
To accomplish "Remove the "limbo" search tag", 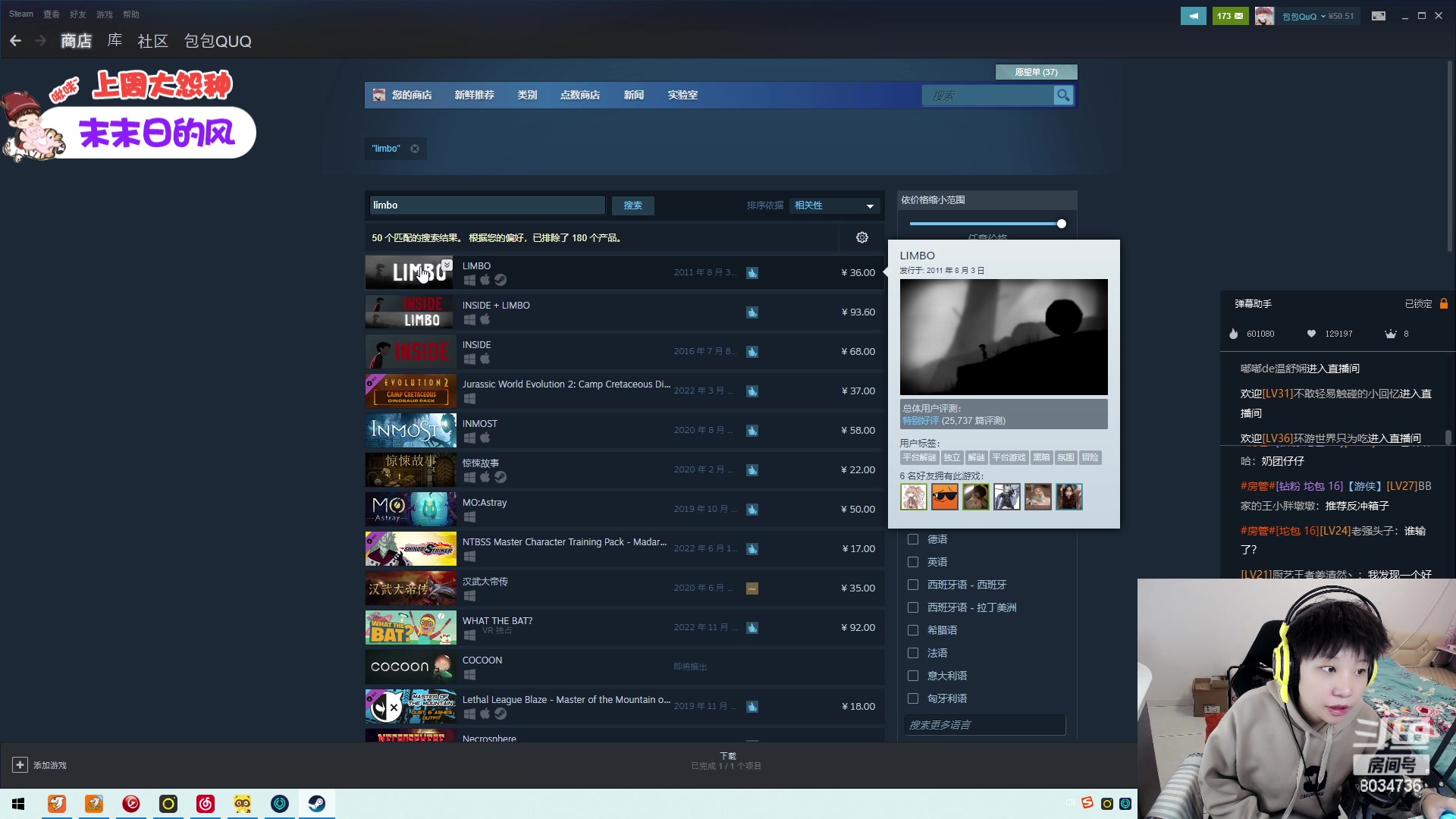I will (415, 149).
